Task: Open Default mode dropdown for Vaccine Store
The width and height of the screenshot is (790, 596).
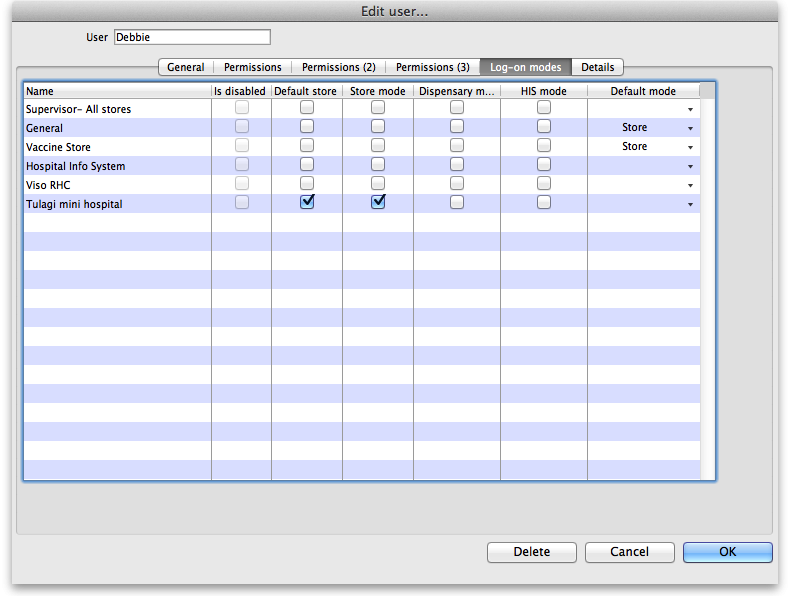Action: coord(689,147)
